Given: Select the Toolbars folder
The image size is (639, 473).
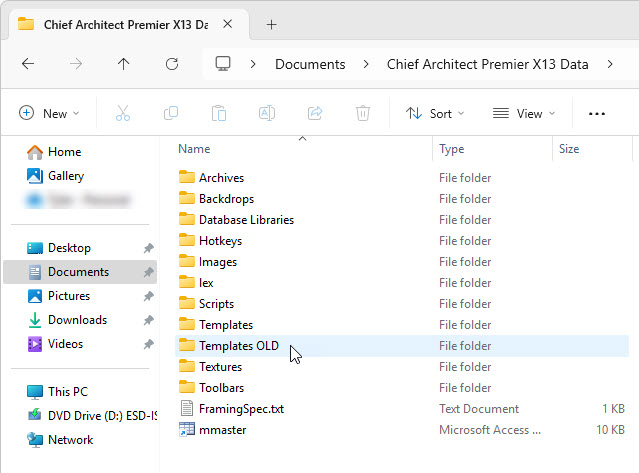Looking at the screenshot, I should tap(401, 388).
